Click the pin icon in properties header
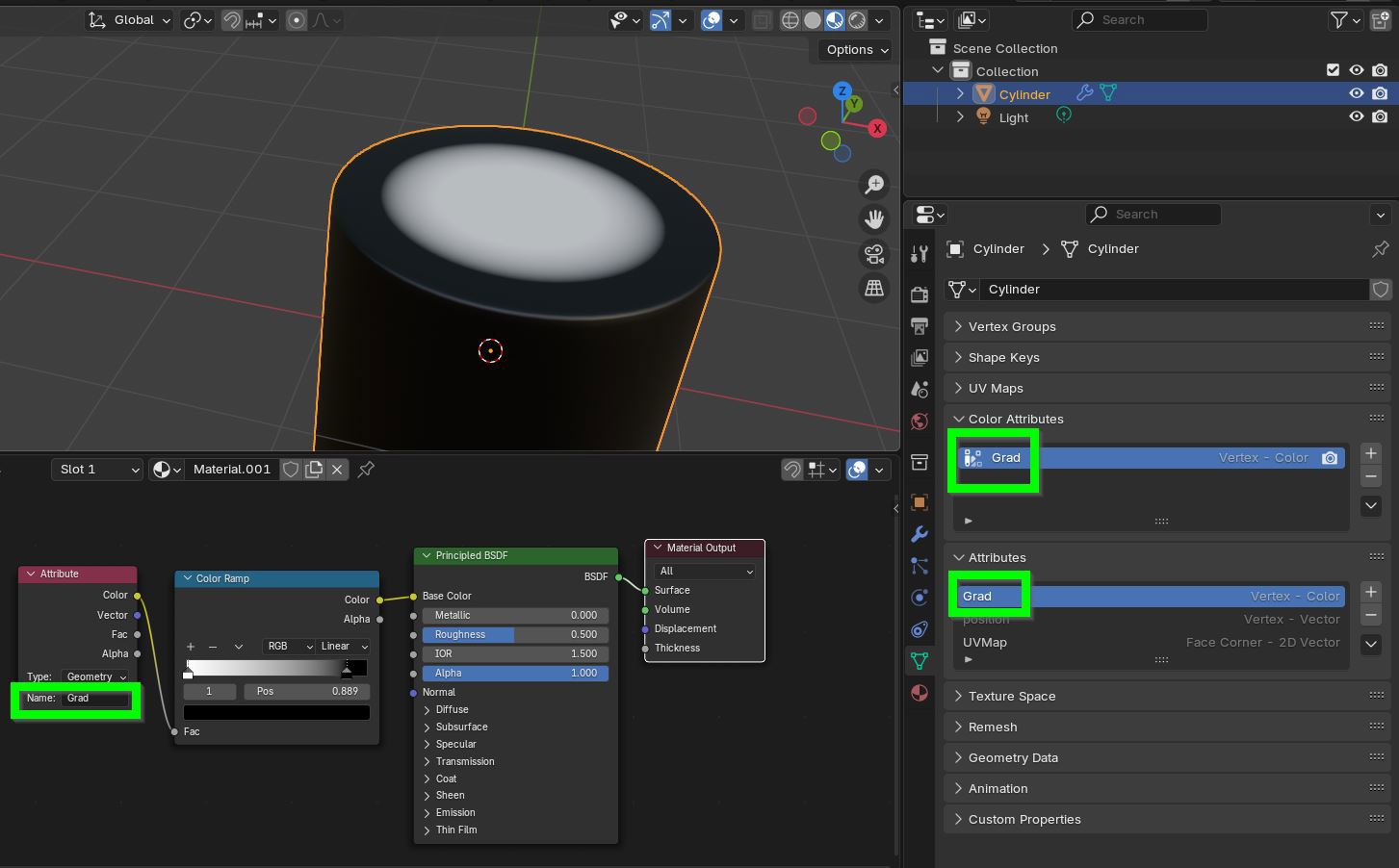The image size is (1399, 868). tap(1381, 249)
